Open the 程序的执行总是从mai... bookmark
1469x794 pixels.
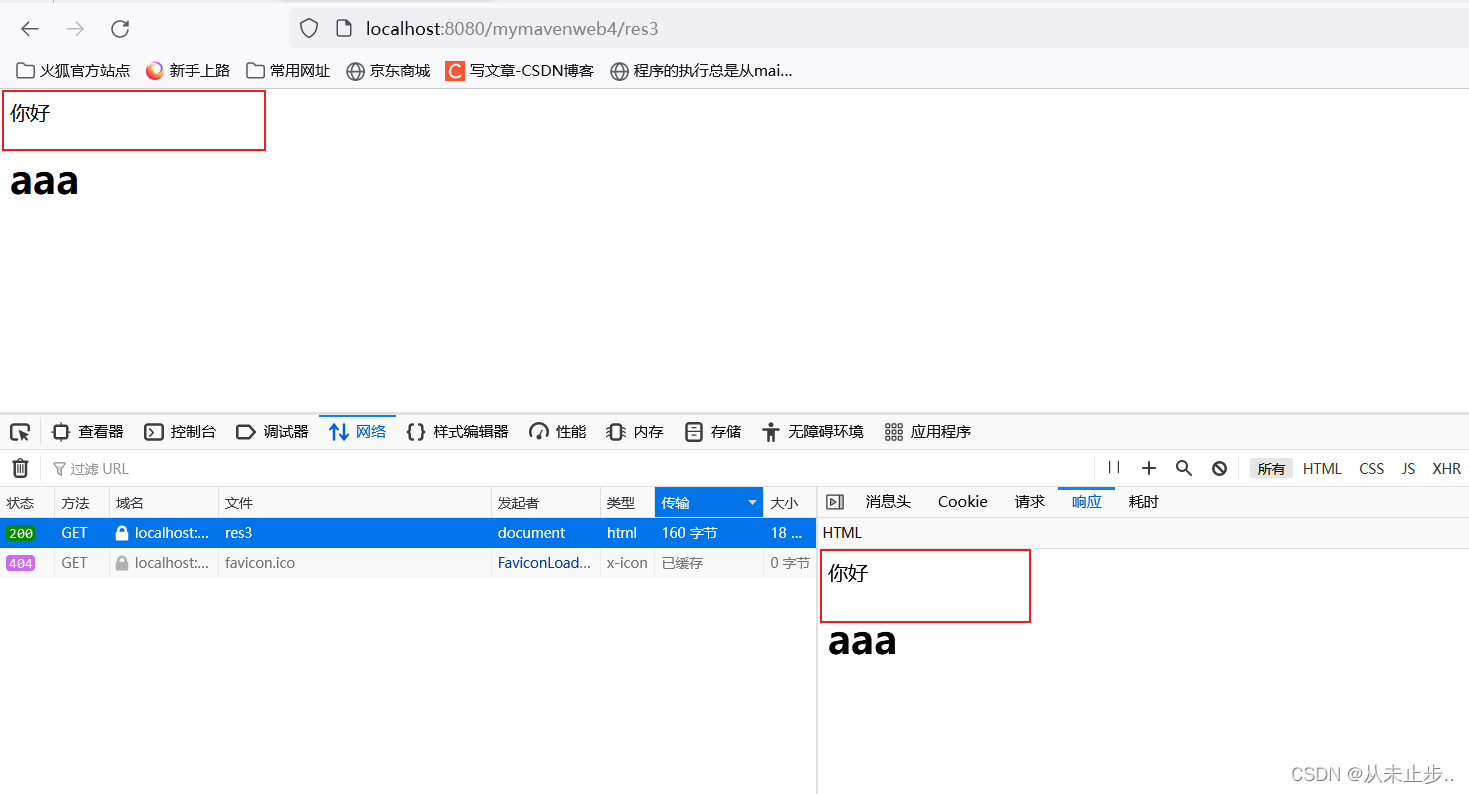pyautogui.click(x=701, y=71)
